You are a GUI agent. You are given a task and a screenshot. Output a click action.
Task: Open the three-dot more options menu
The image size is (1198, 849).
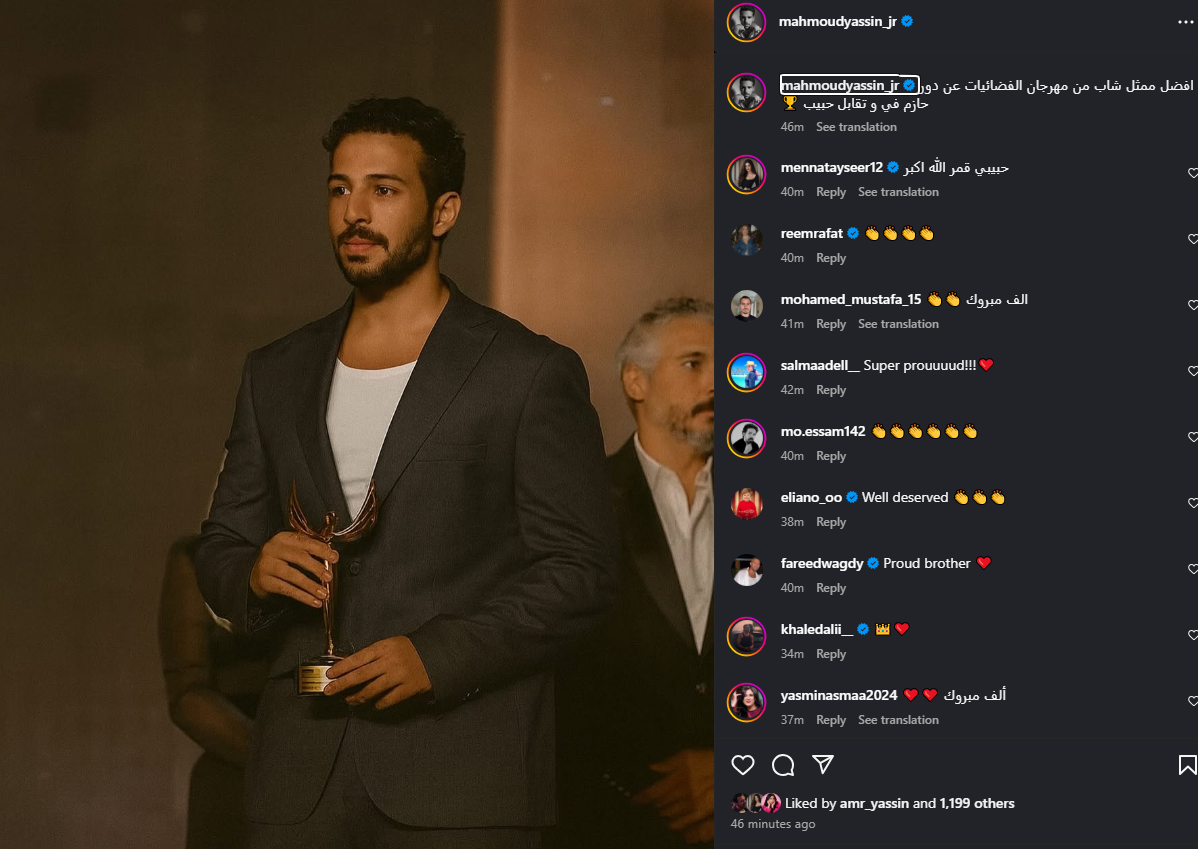click(1186, 22)
